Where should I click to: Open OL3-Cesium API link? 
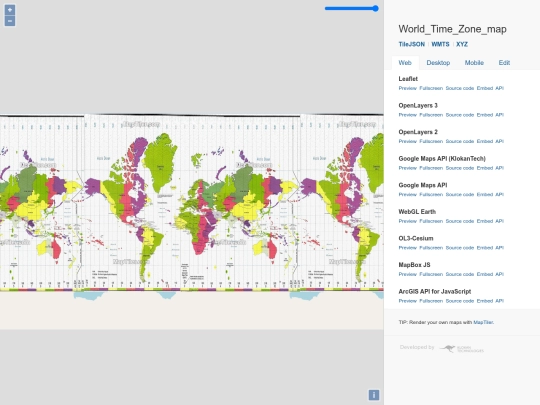click(x=499, y=248)
